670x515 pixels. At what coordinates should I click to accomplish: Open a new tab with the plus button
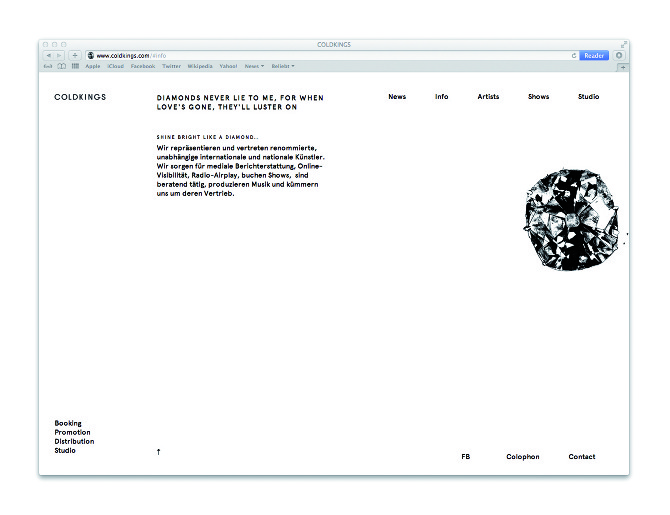pos(623,66)
